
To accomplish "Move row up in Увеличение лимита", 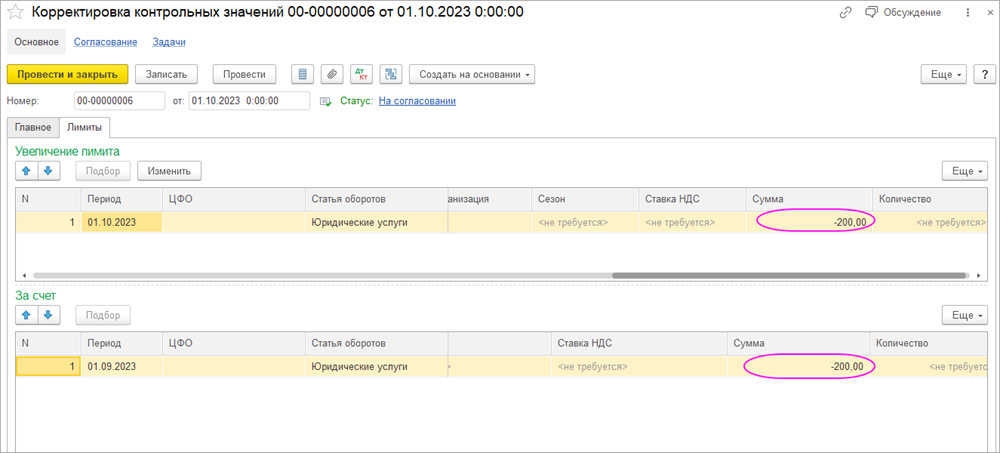I will coord(27,171).
